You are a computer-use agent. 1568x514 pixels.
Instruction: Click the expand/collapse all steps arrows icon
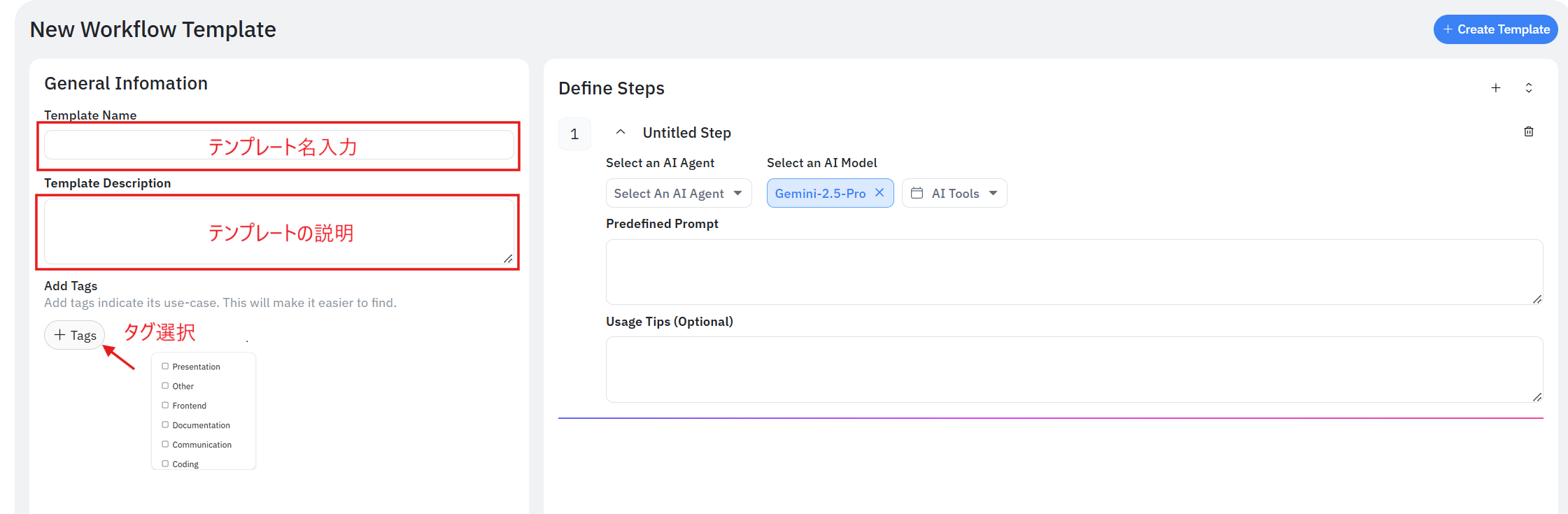click(x=1528, y=88)
